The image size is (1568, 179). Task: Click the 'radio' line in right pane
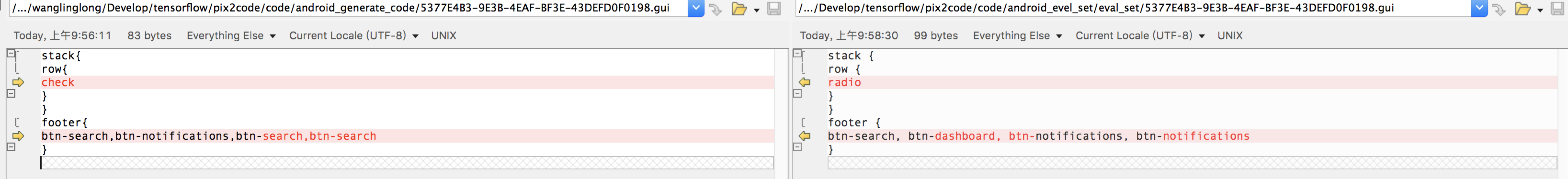[1192, 82]
